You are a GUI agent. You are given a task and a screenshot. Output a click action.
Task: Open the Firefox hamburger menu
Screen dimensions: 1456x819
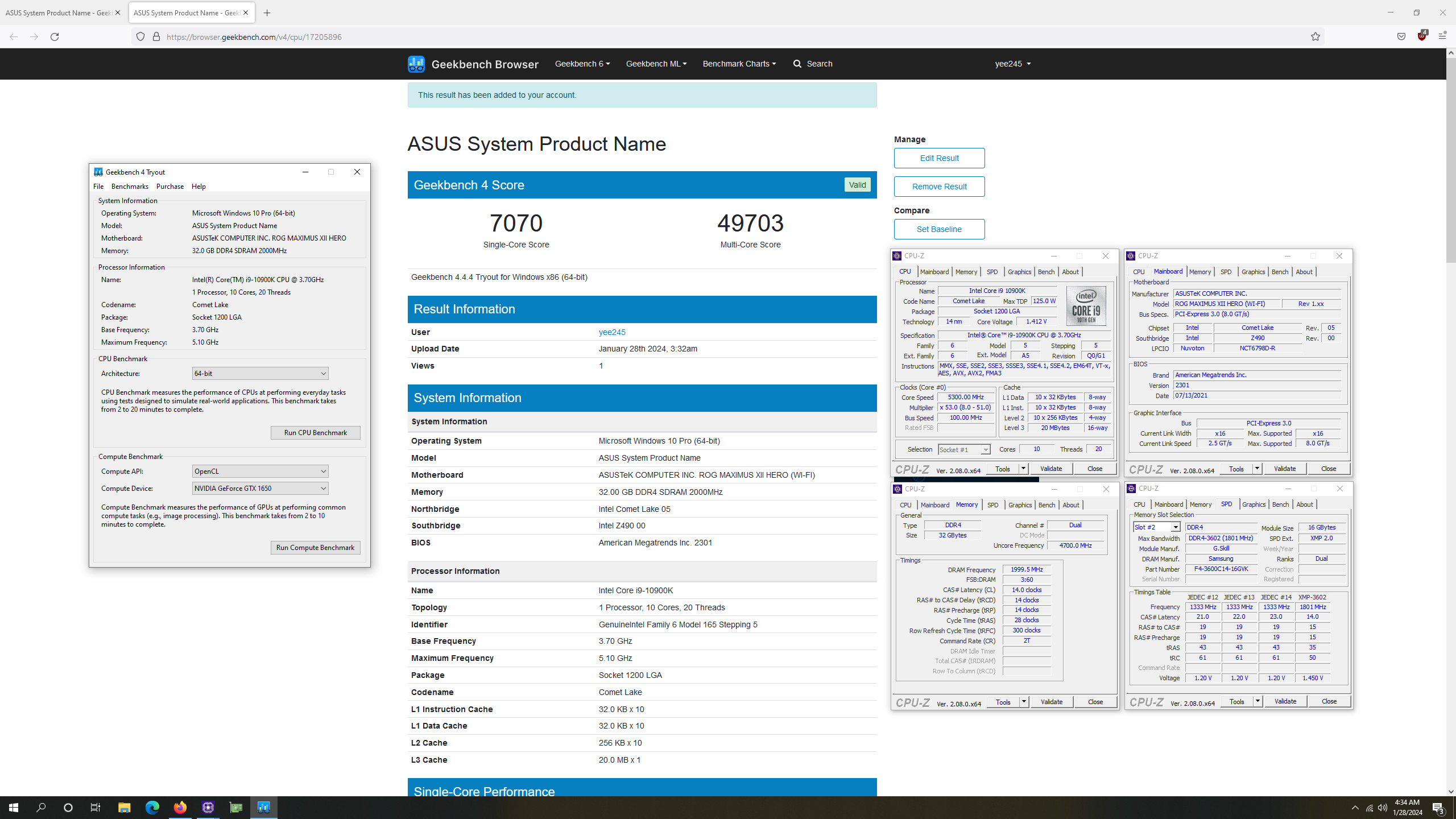click(1442, 37)
